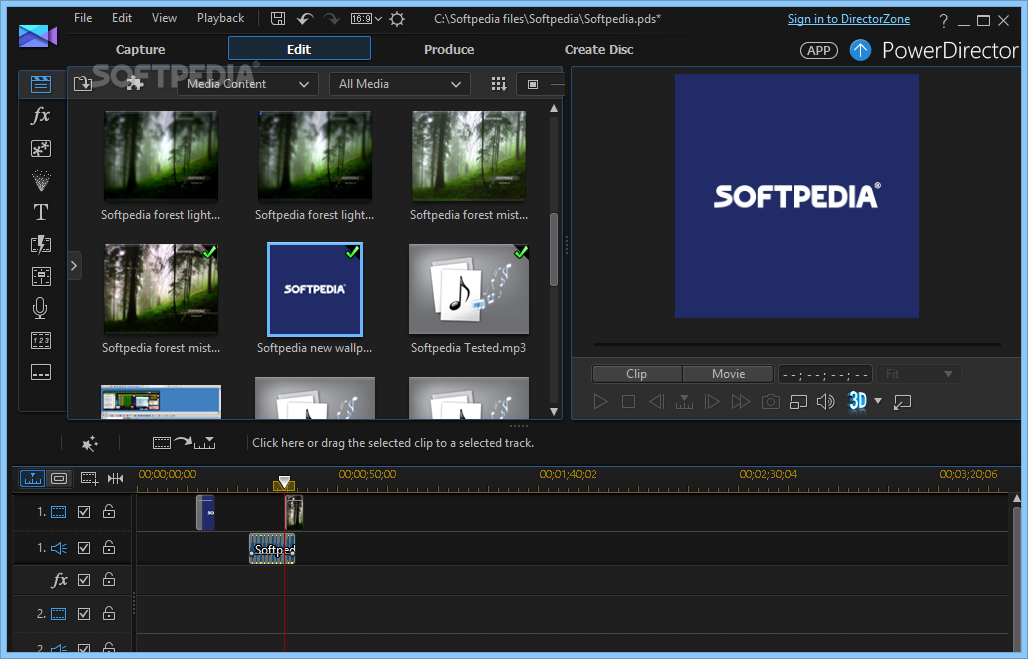Open the Effect Room (fx) icon
The width and height of the screenshot is (1028, 659).
pos(41,116)
